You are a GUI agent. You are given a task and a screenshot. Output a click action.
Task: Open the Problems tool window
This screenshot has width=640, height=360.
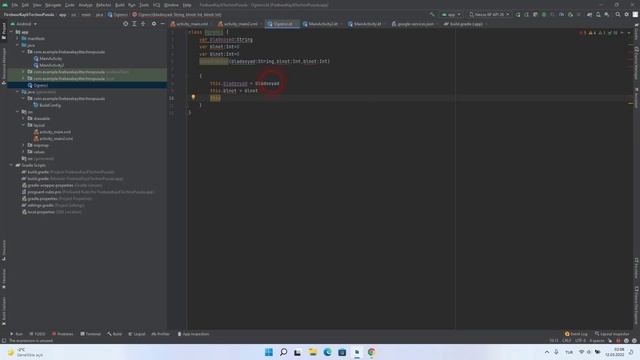tap(62, 334)
